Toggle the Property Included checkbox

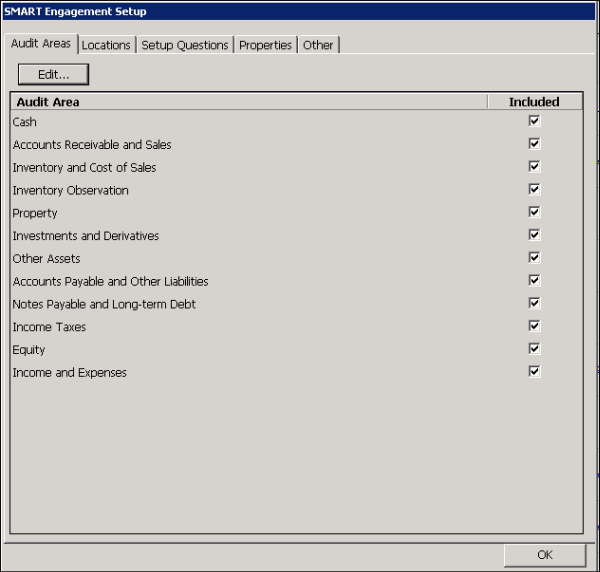click(534, 212)
